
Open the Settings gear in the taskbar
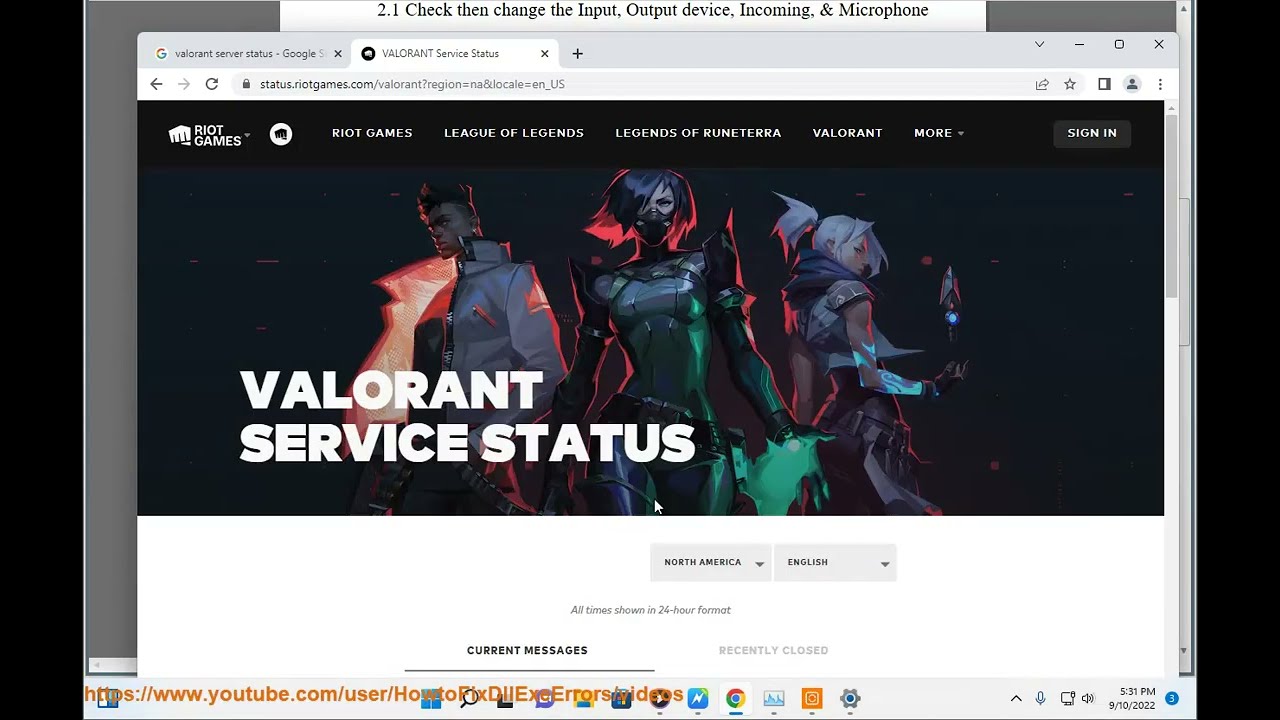(x=850, y=699)
